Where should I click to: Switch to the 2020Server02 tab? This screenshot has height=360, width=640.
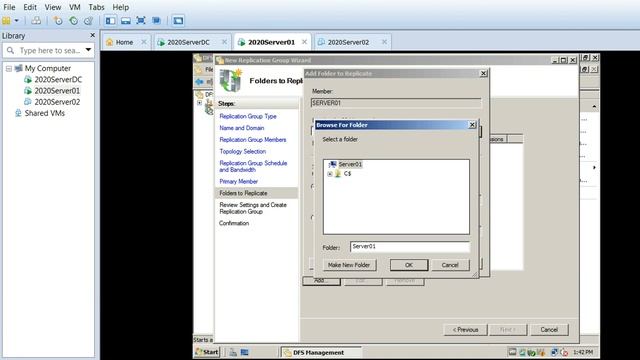[x=348, y=42]
